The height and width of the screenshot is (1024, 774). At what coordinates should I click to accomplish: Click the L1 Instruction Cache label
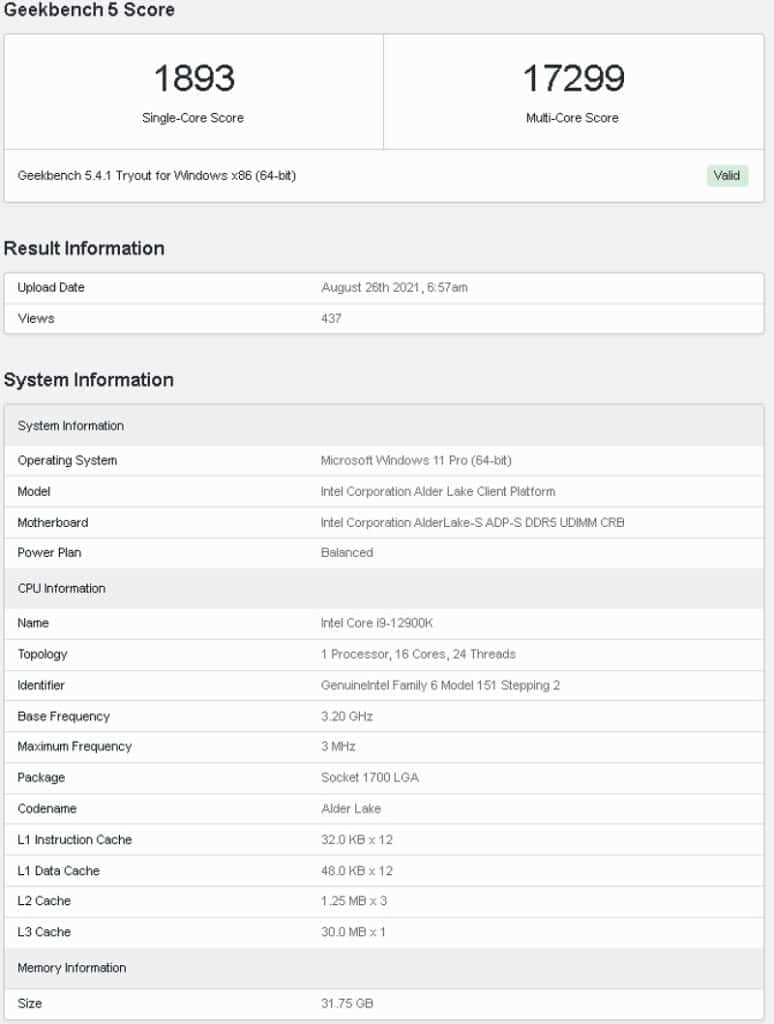74,840
